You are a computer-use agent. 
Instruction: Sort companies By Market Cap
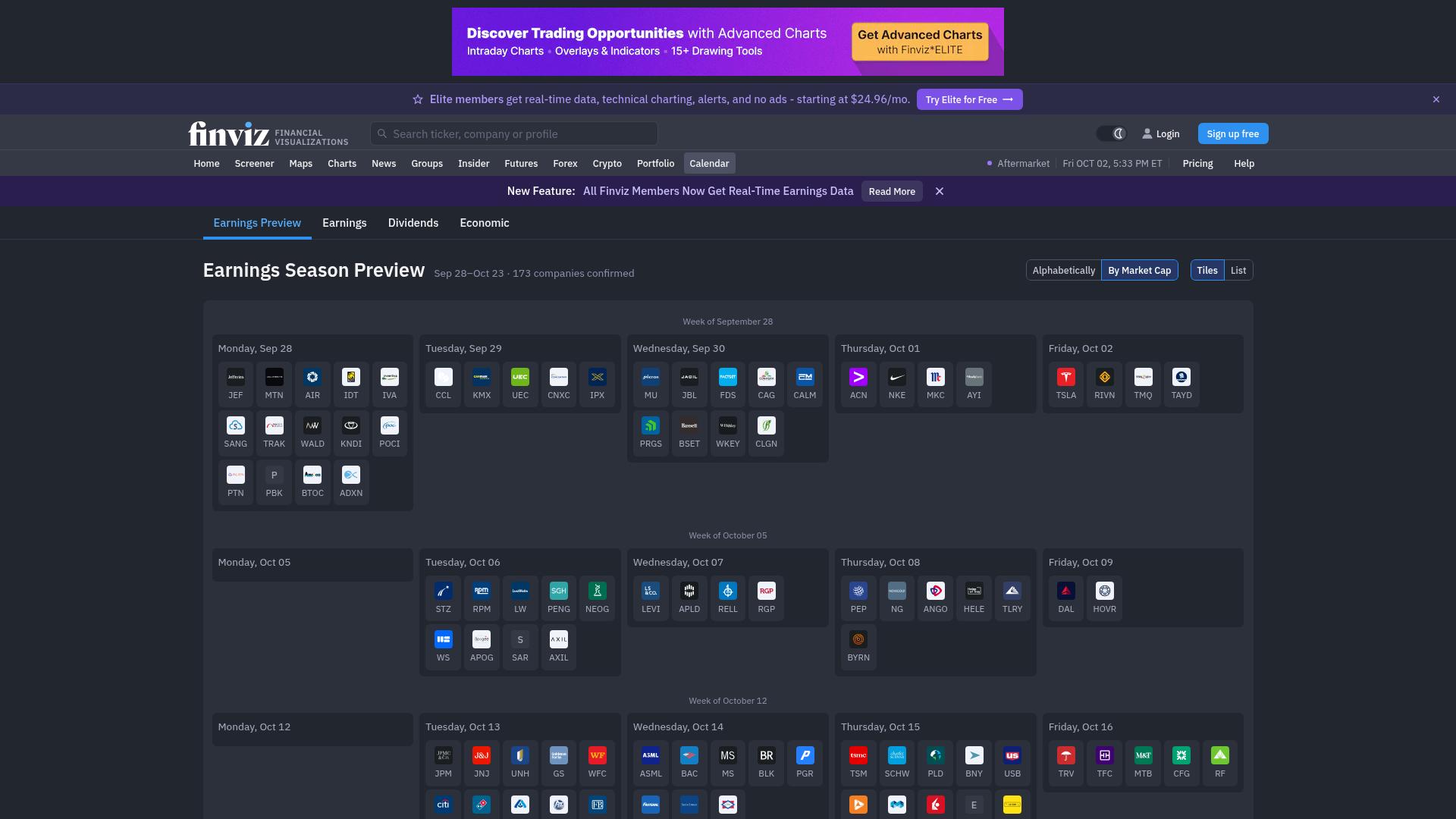[x=1139, y=271]
